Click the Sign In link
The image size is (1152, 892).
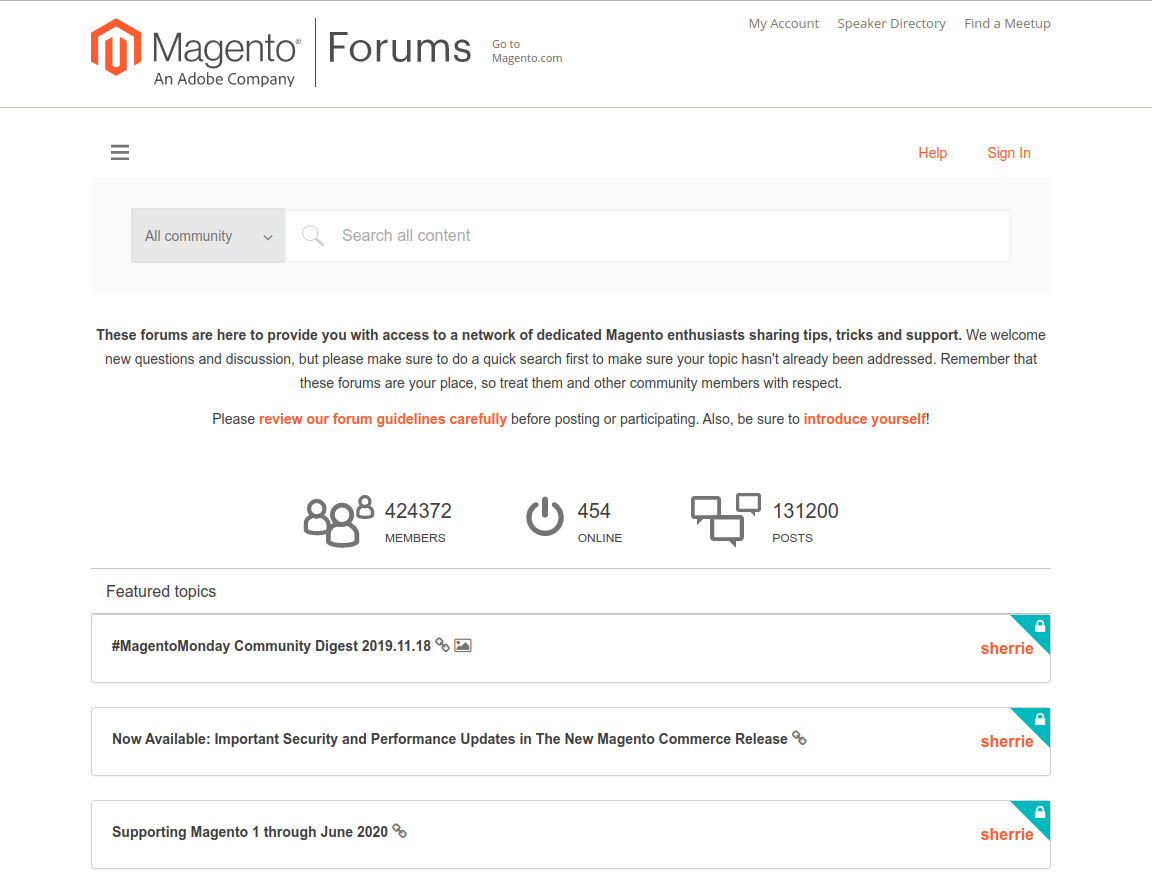point(1009,153)
